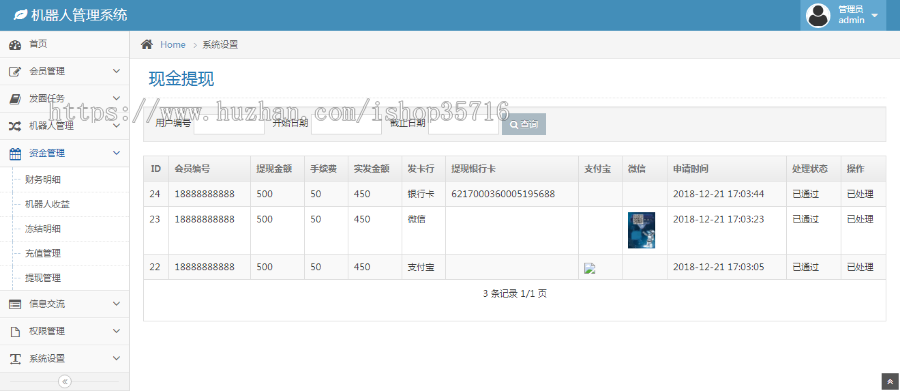Focus the 用户编号 input field
This screenshot has height=391, width=900.
(x=229, y=124)
